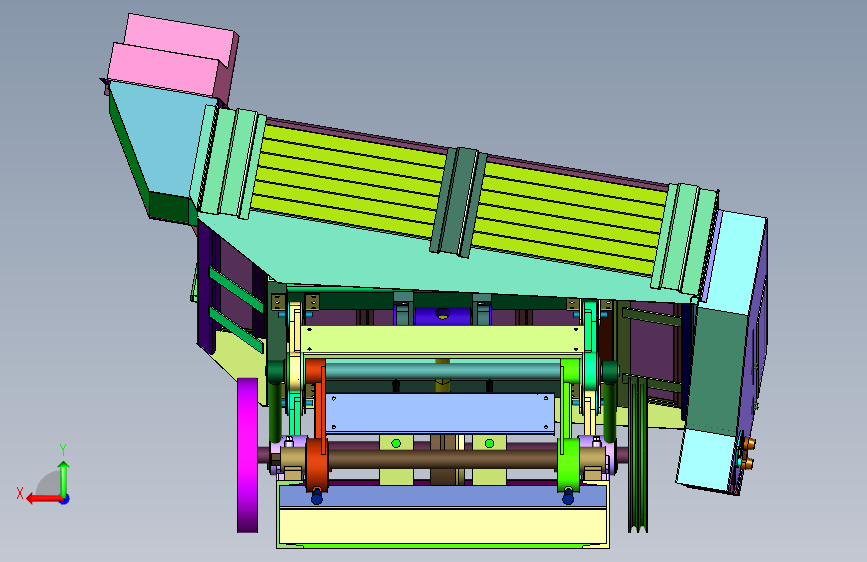This screenshot has width=867, height=562.
Task: Select the blue cylinder under the tray
Action: (x=442, y=316)
